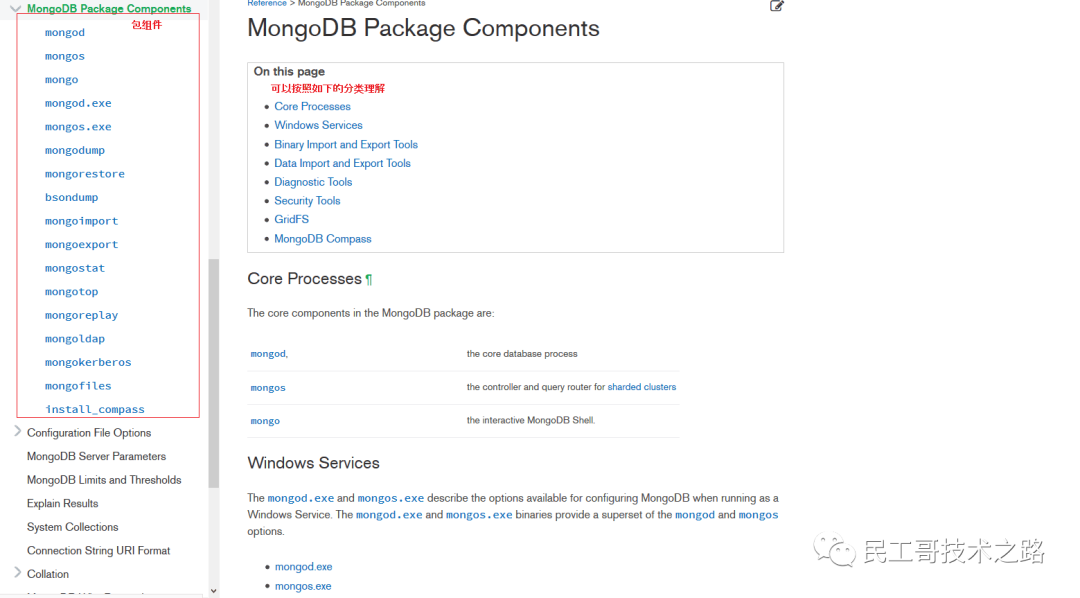Jump to the Diagnostic Tools section
The image size is (1080, 598).
click(313, 182)
